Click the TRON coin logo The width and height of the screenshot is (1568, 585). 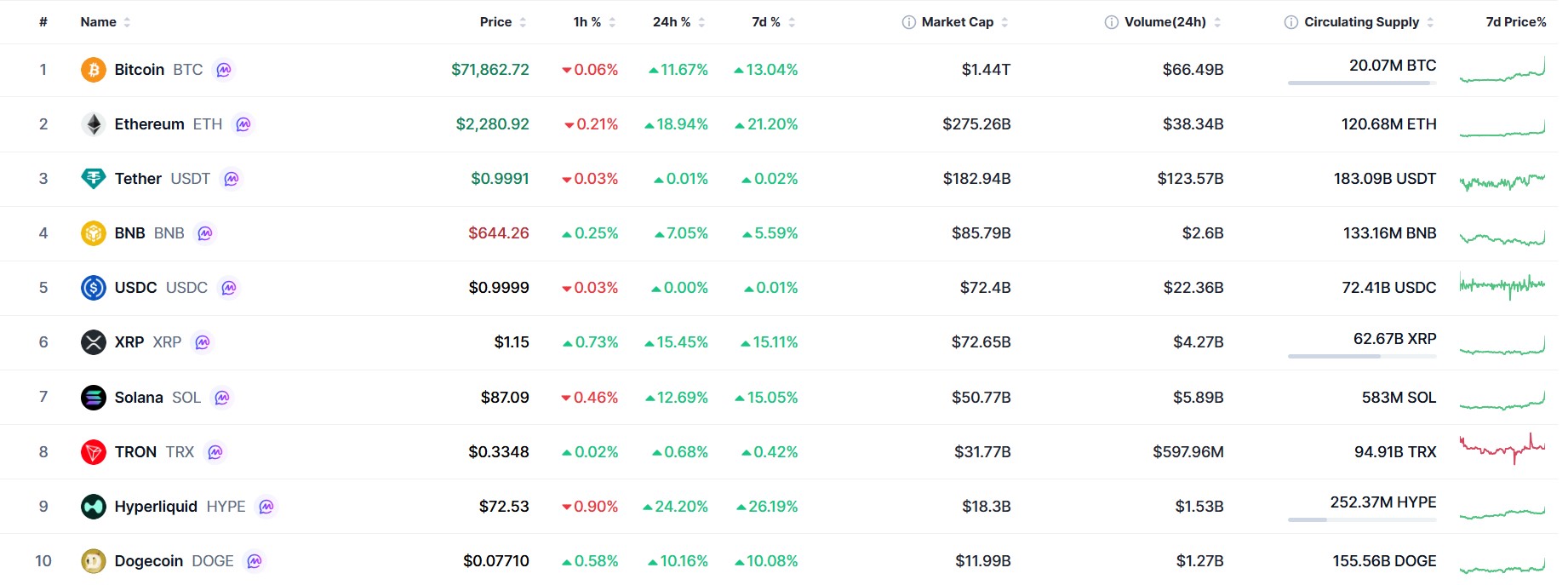pyautogui.click(x=94, y=452)
